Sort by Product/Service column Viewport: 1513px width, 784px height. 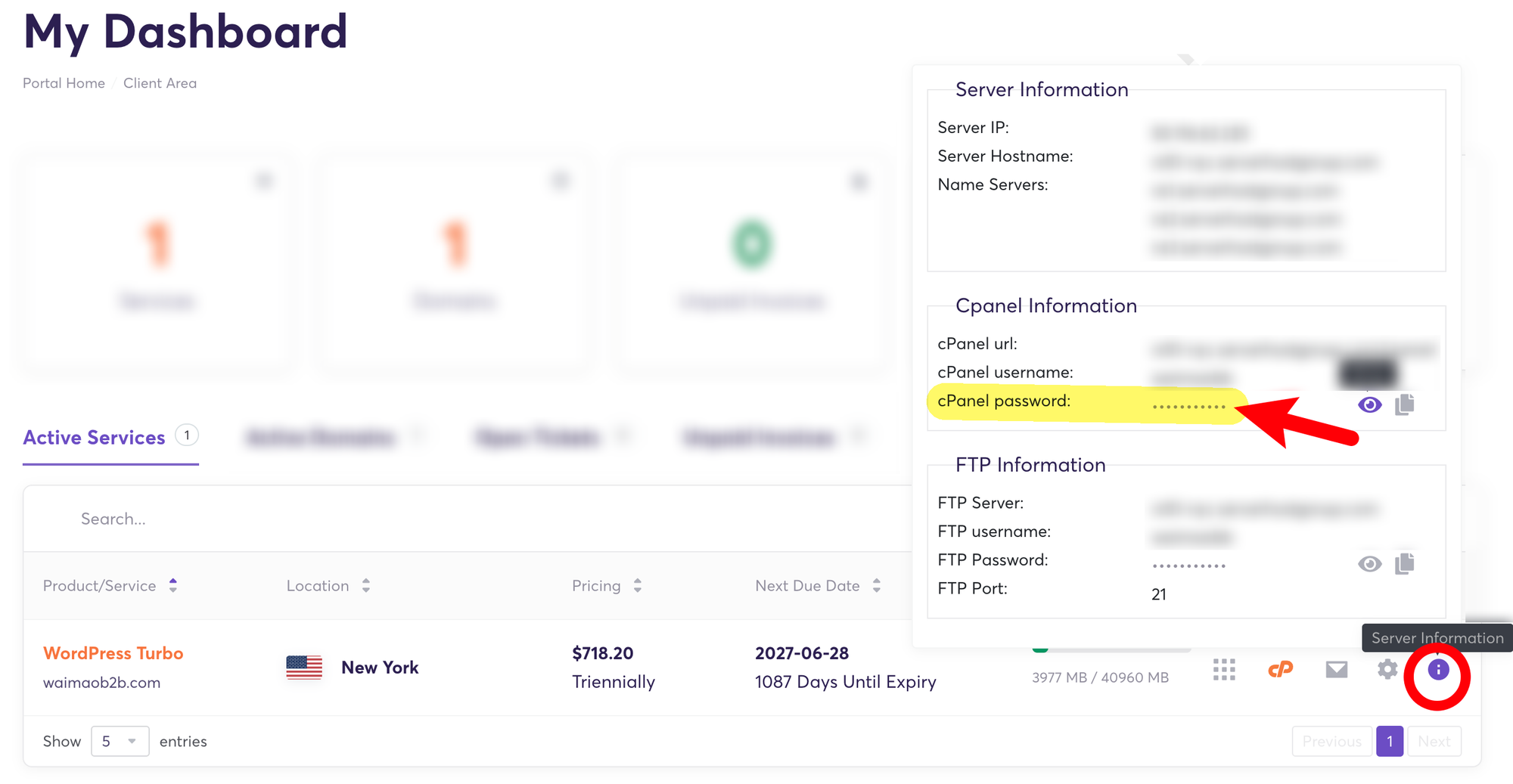173,586
